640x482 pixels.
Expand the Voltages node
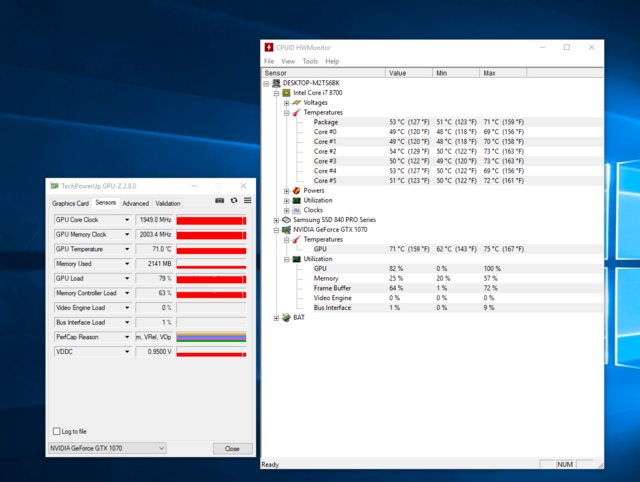pyautogui.click(x=287, y=103)
